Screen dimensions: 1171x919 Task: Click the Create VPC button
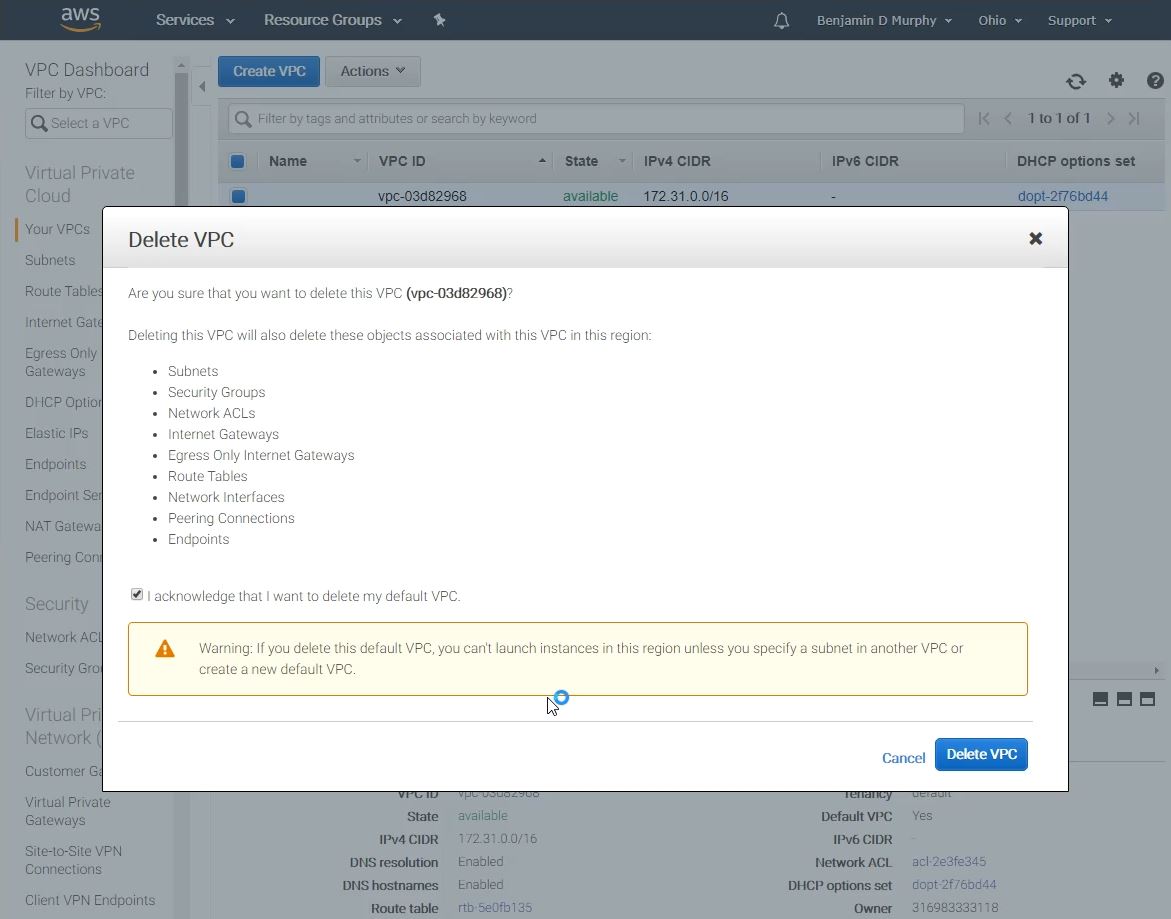pos(269,72)
